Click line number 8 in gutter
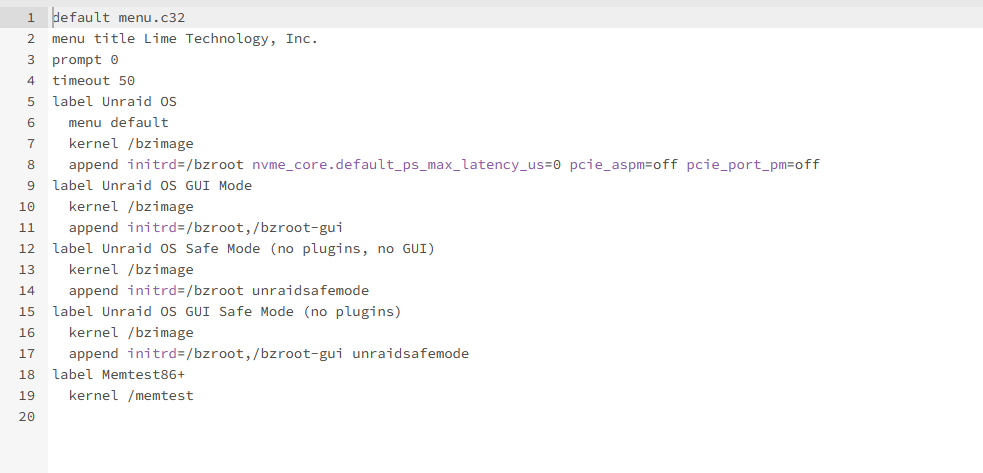The height and width of the screenshot is (473, 983). (31, 165)
